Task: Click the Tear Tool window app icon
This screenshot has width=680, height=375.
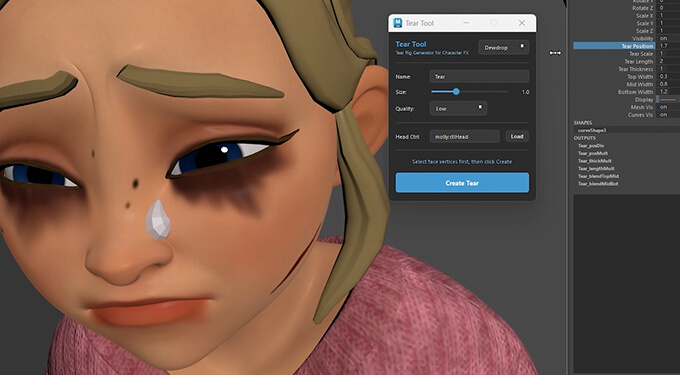Action: (397, 23)
